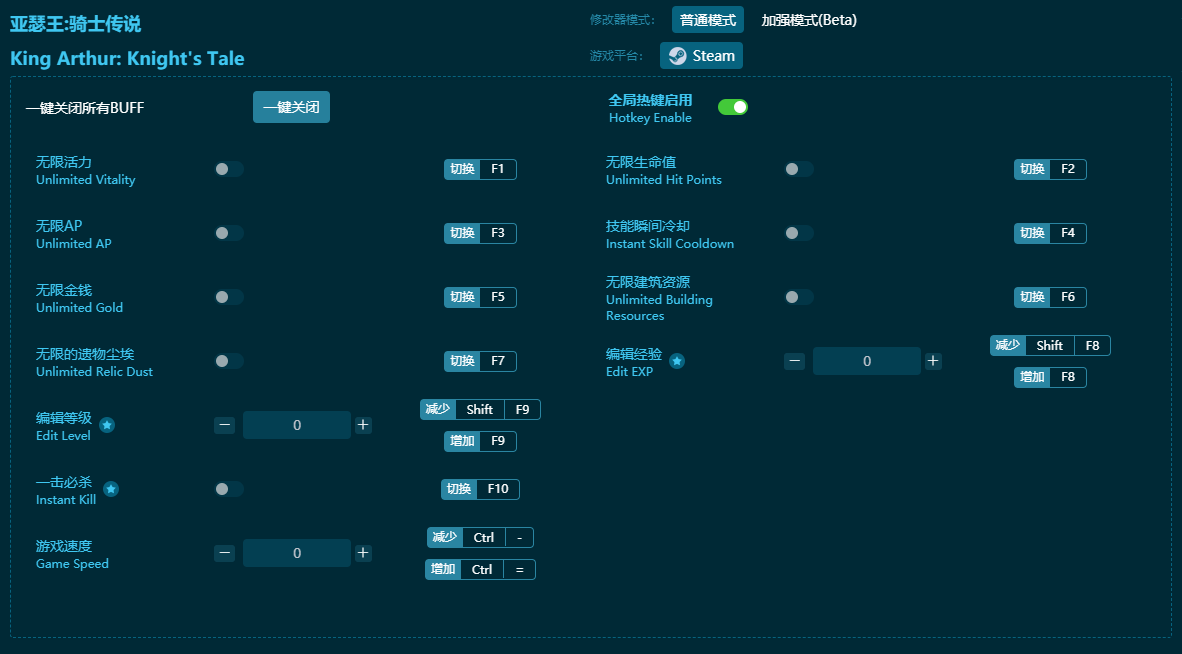Screen dimensions: 1182x654
Task: Decrease the Edit Level value with minus
Action: [x=225, y=425]
